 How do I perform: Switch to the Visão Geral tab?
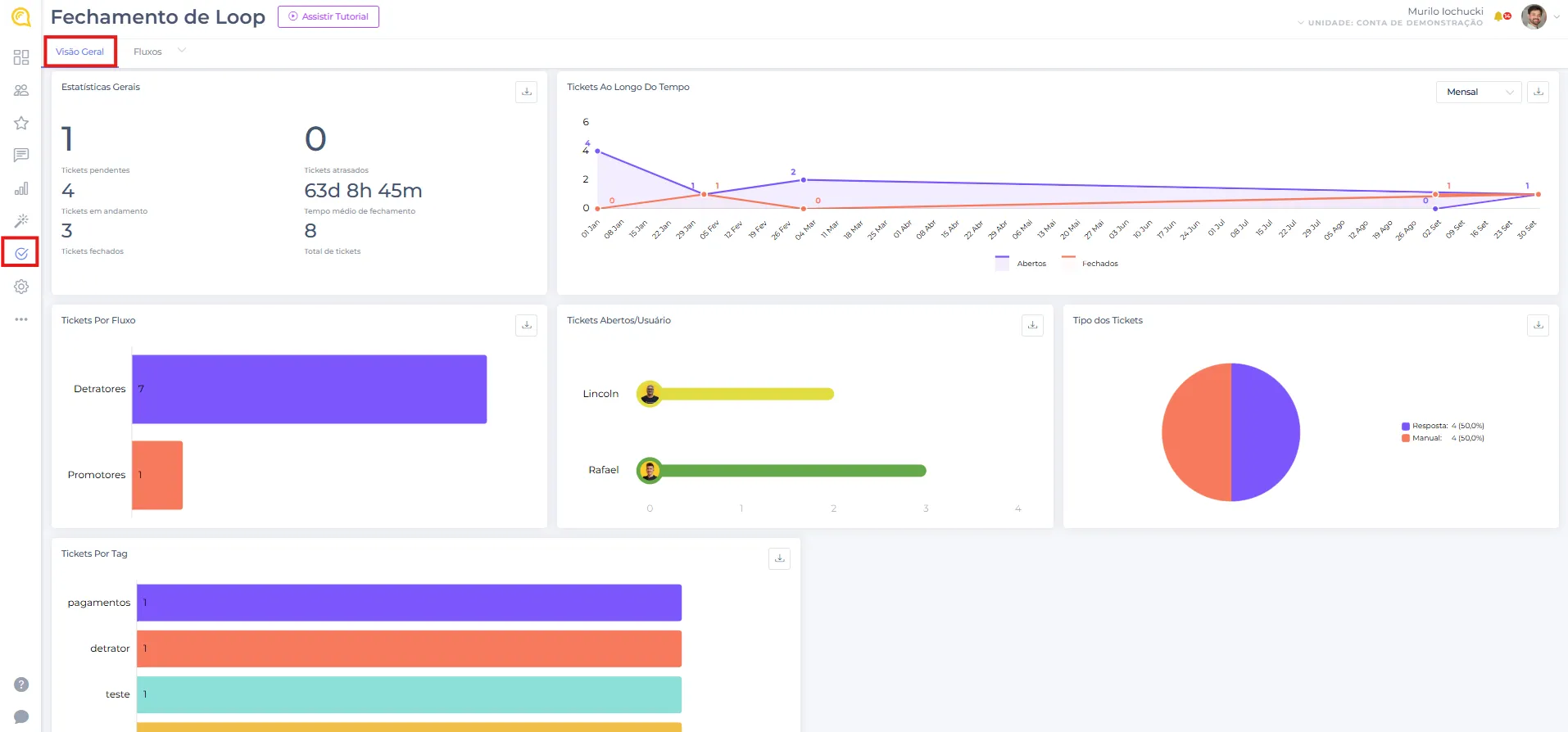[x=79, y=52]
